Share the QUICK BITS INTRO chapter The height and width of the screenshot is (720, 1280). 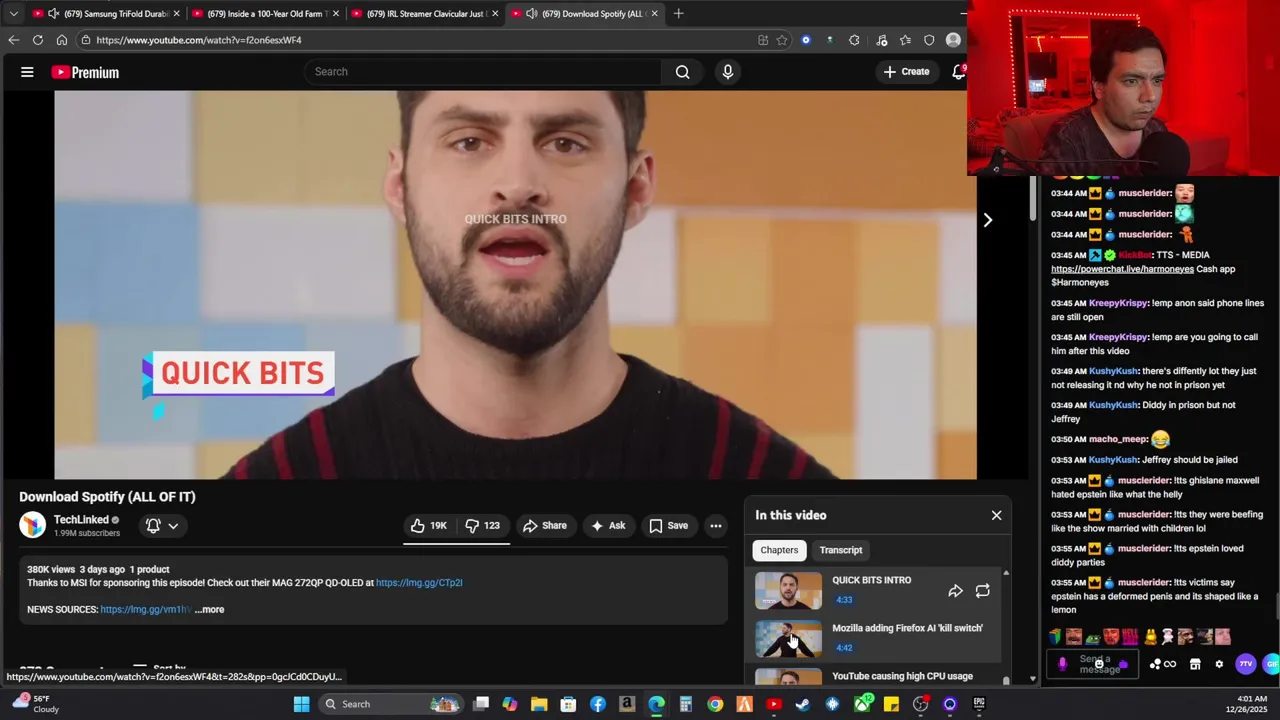[955, 591]
